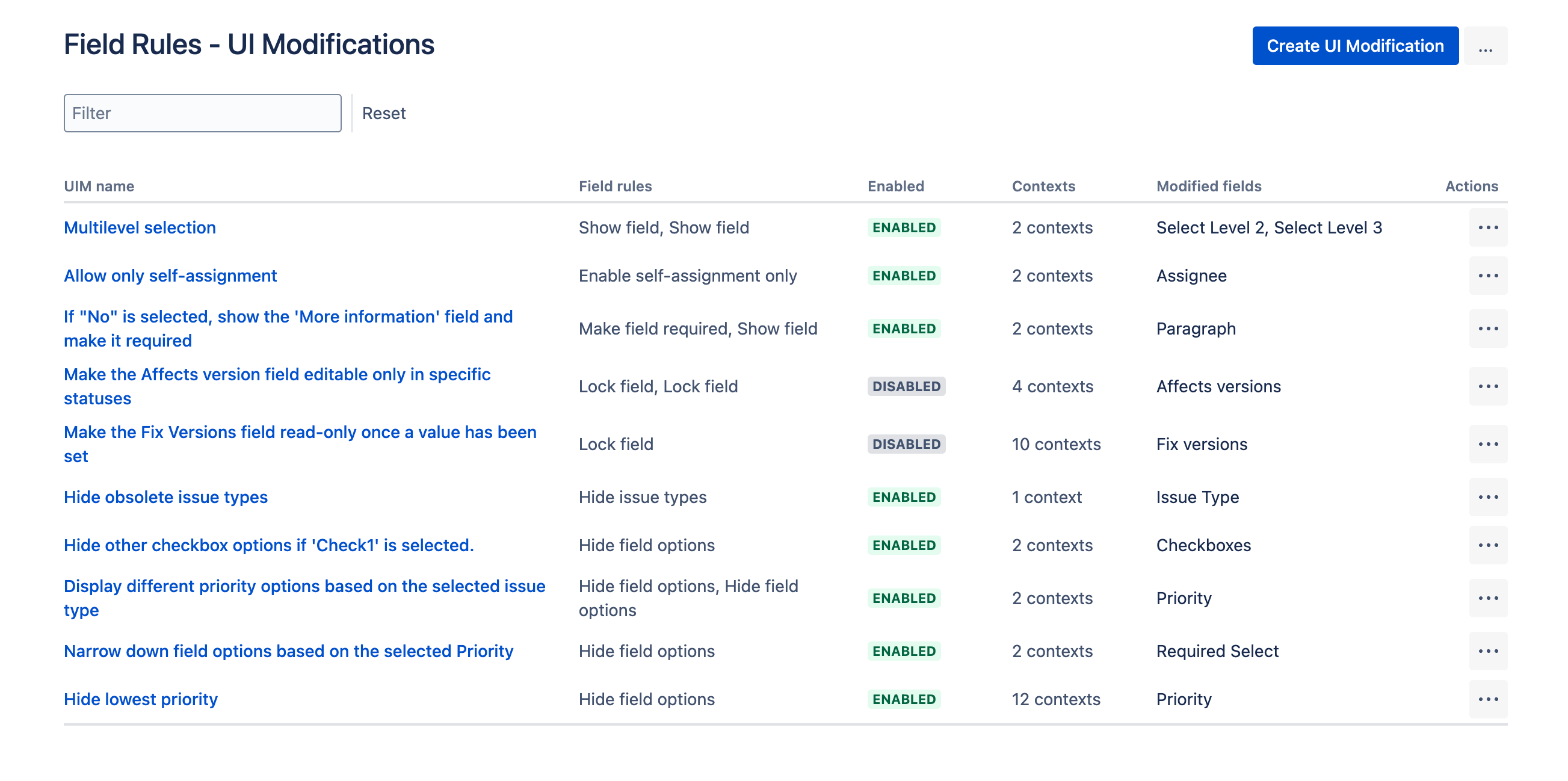Click the DISABLED badge for Fix versions

[x=906, y=445]
